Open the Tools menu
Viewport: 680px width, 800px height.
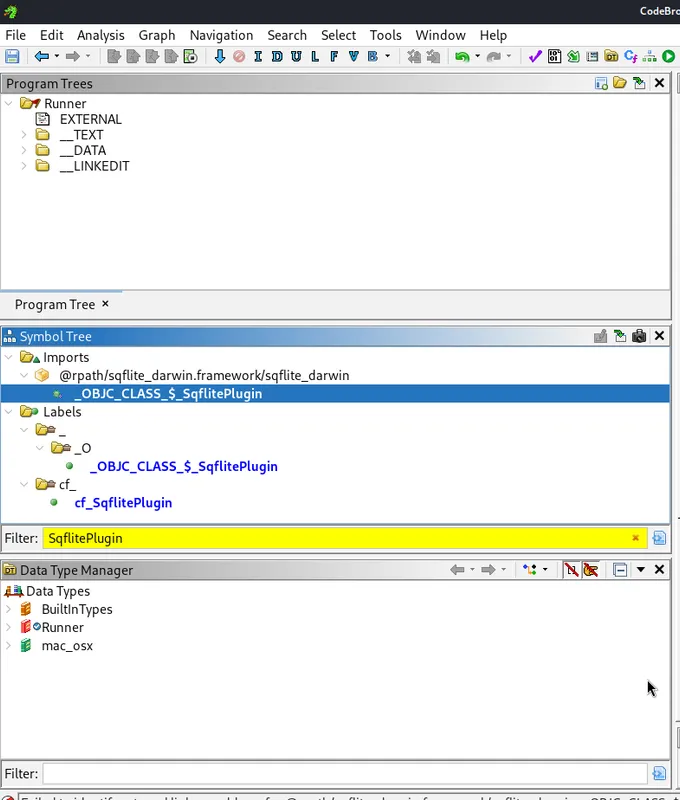coord(386,35)
